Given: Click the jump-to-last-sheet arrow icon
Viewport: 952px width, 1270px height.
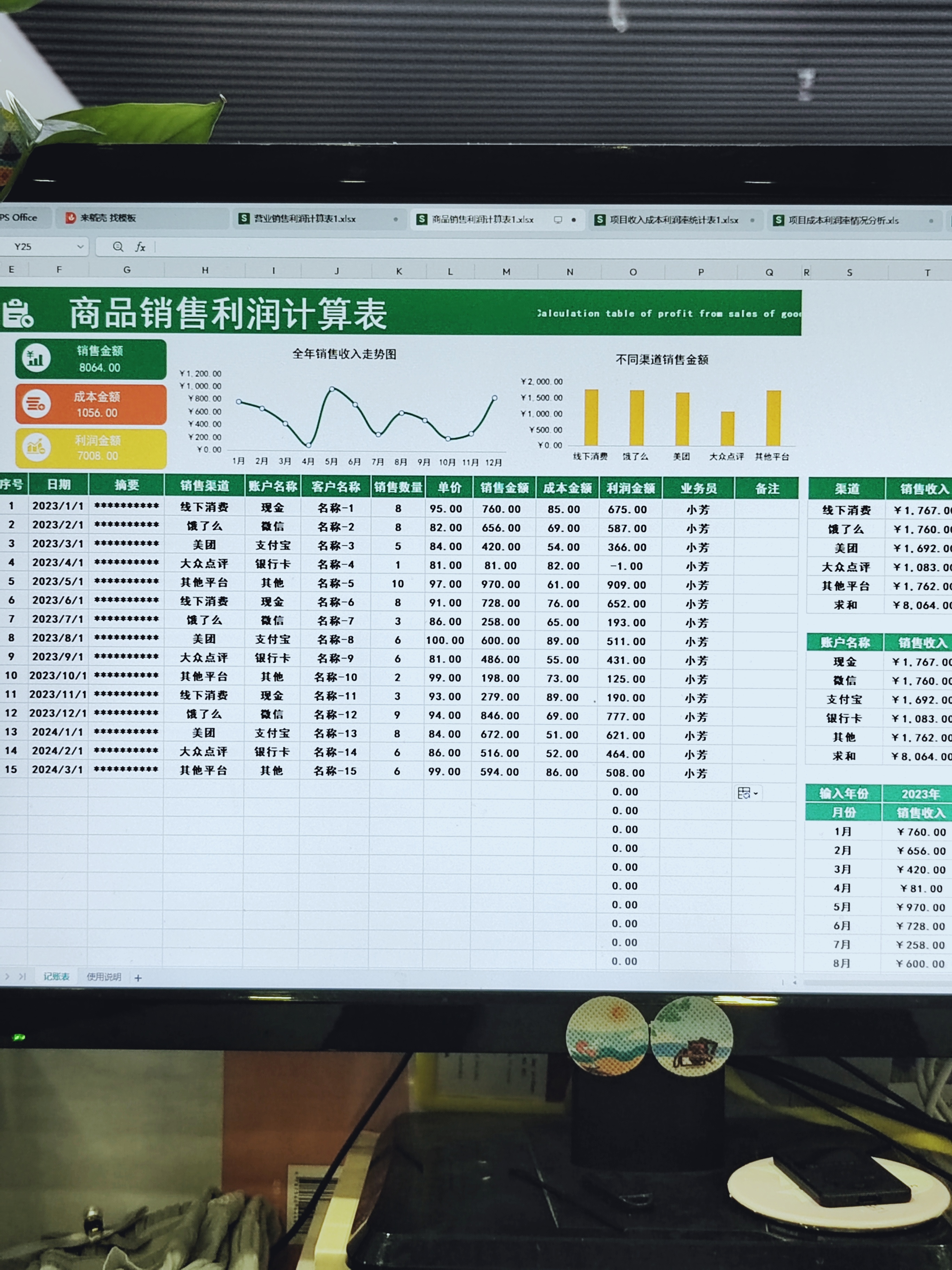Looking at the screenshot, I should pyautogui.click(x=22, y=976).
